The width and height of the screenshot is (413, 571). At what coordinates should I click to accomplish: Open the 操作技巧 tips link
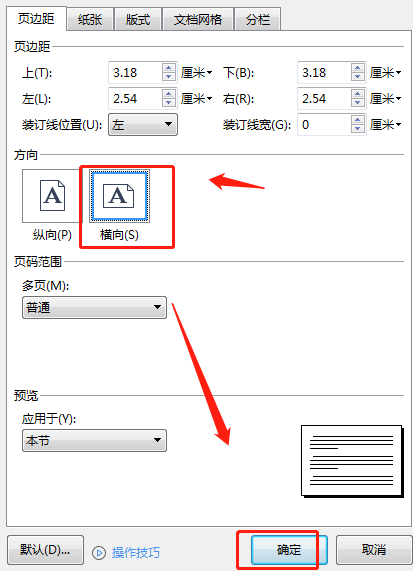[x=136, y=552]
